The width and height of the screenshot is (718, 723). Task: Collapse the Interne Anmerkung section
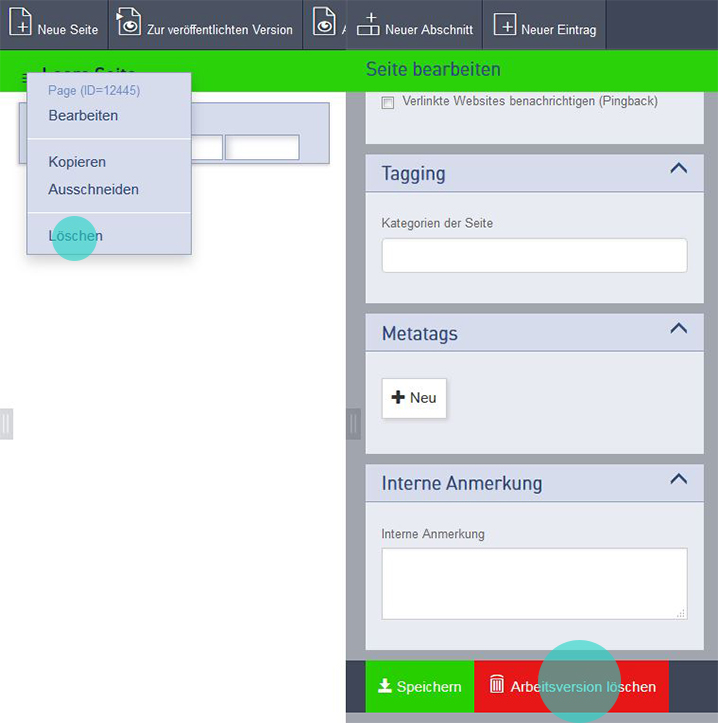pyautogui.click(x=678, y=479)
